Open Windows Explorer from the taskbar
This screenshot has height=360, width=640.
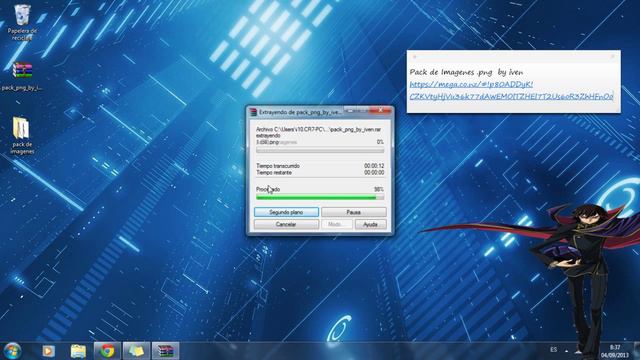coord(78,351)
